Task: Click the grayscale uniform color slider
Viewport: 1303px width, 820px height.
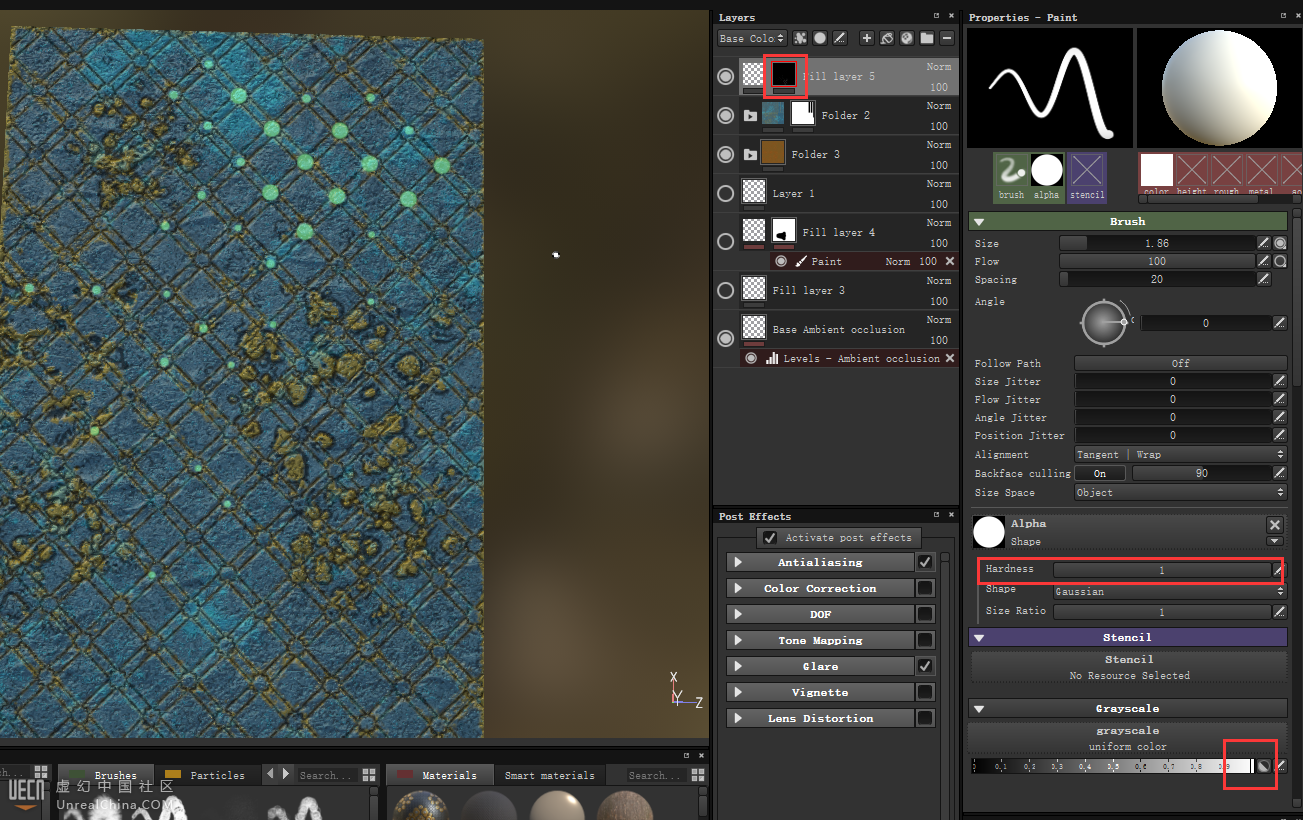Action: click(1110, 766)
